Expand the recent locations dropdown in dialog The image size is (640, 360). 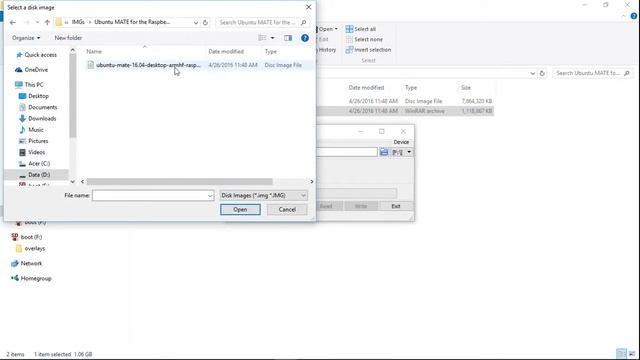coord(37,22)
